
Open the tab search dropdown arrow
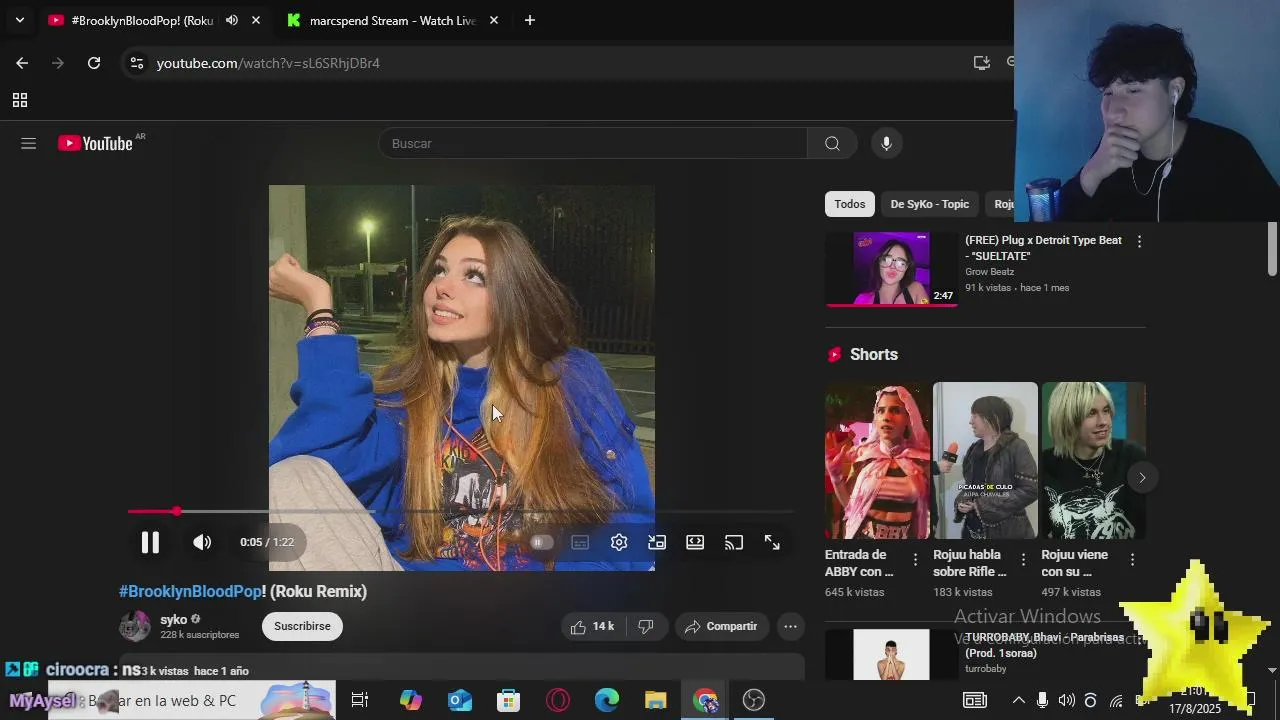pyautogui.click(x=19, y=20)
